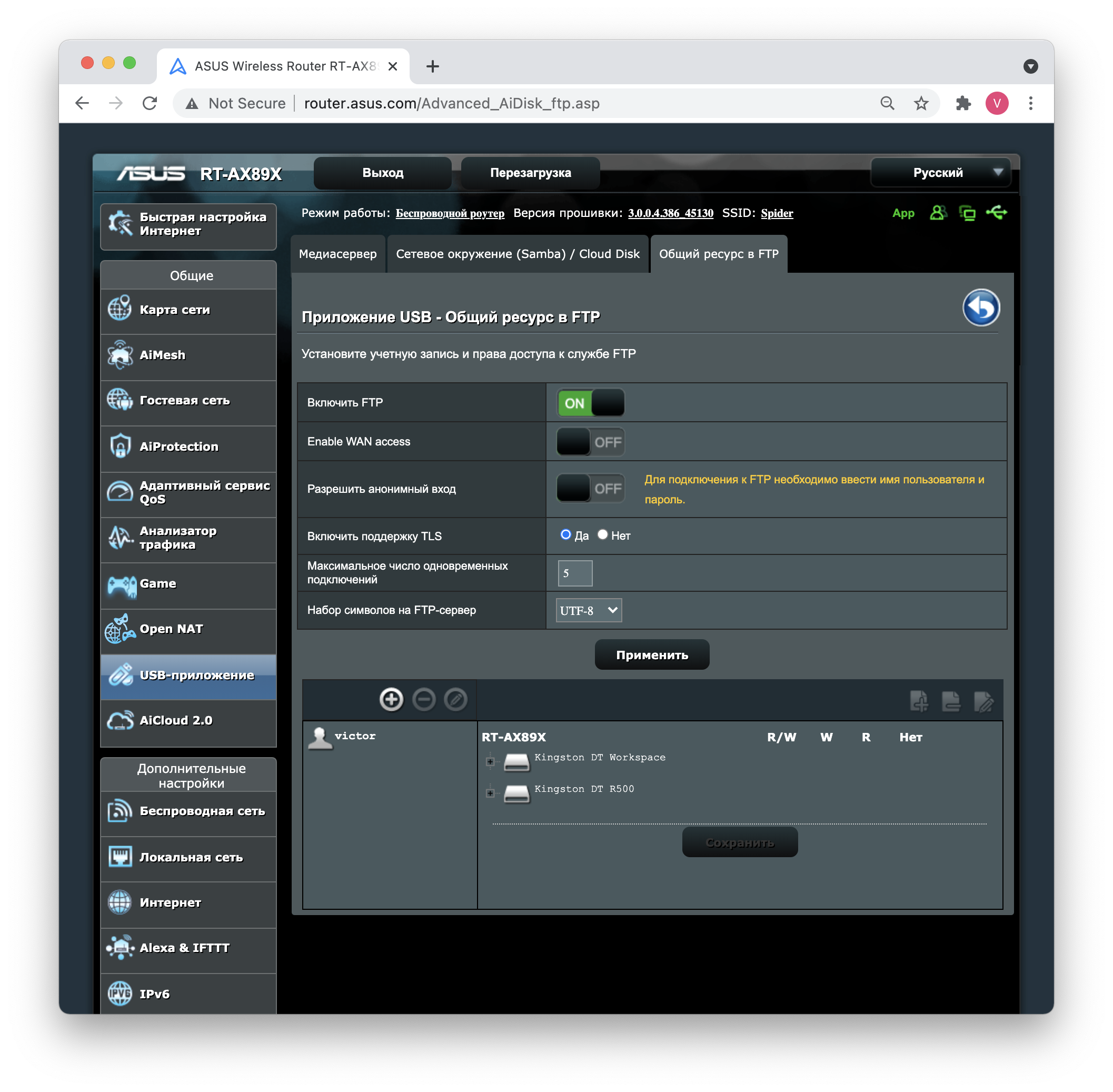Viewport: 1113px width, 1092px height.
Task: Click the modify account pencil icon
Action: pyautogui.click(x=456, y=699)
